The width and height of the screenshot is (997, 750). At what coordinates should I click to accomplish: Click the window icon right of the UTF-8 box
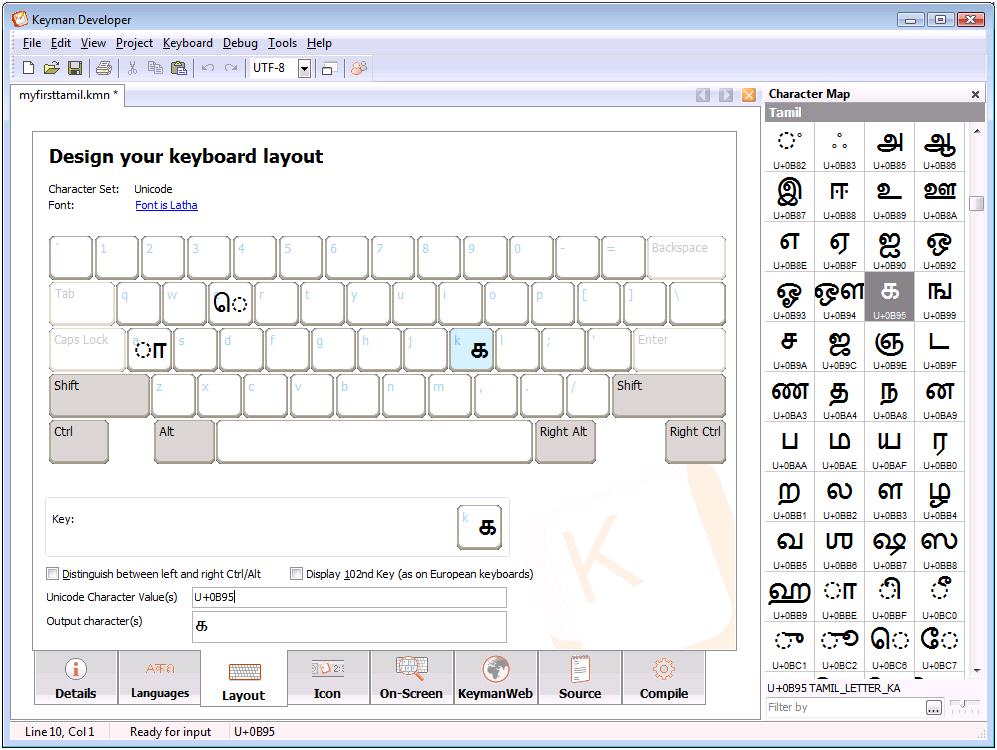(329, 68)
